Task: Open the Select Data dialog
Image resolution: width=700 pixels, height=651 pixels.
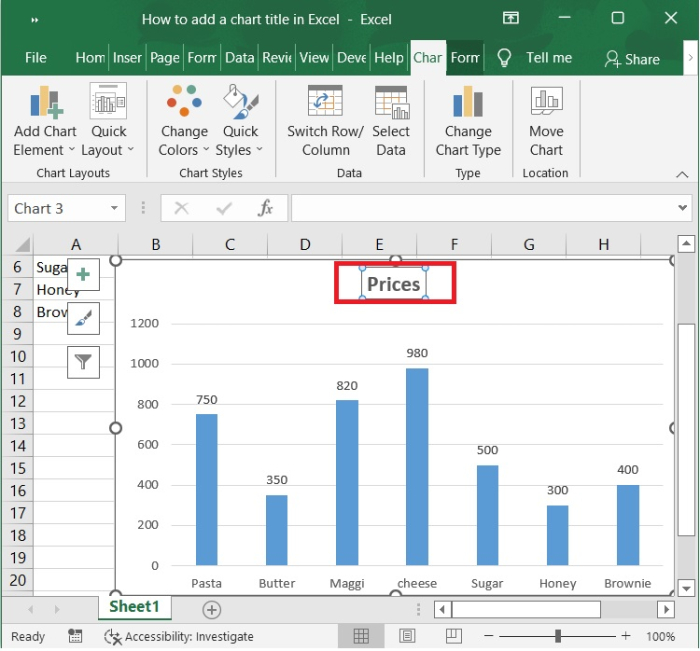Action: (x=391, y=103)
